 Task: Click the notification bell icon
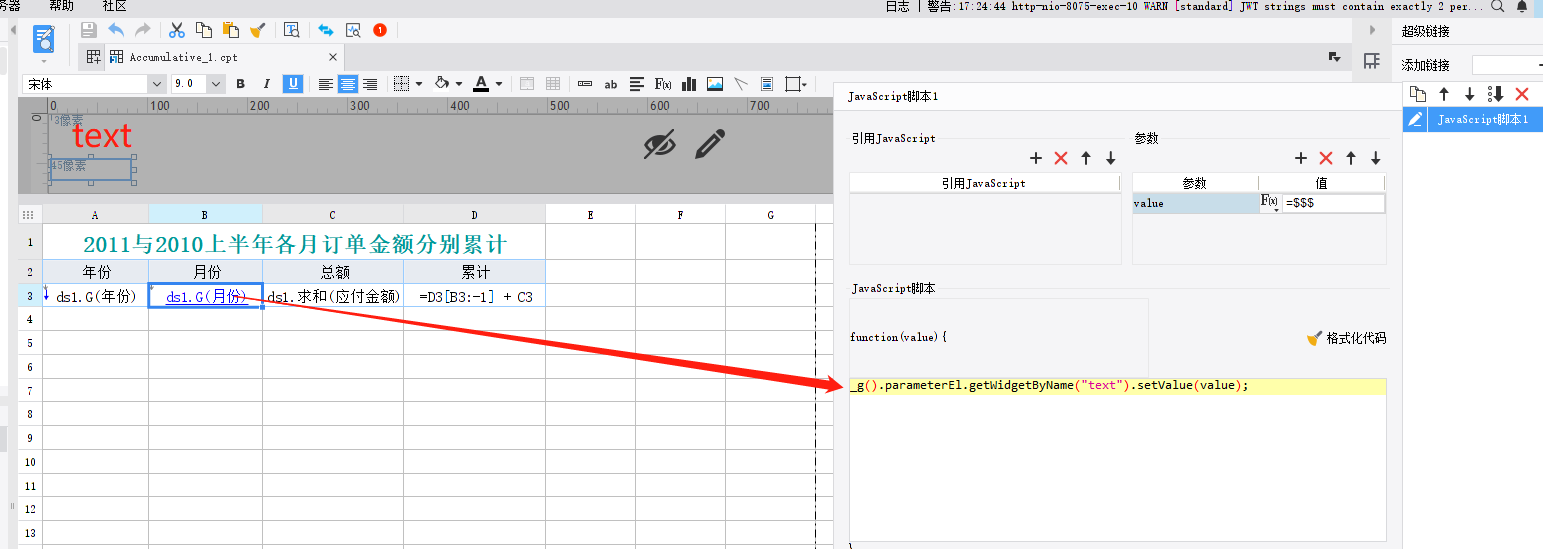tap(1522, 6)
